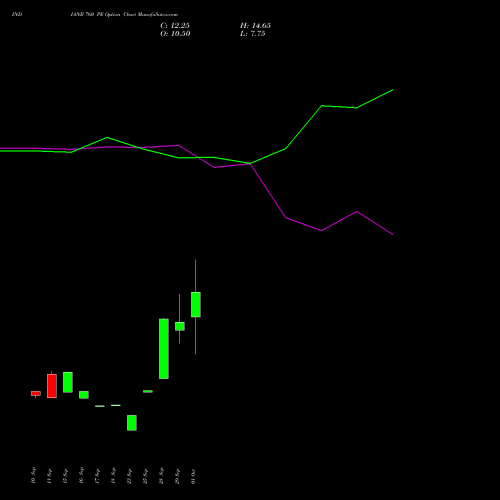Click the '760 PE Option Chart' title text
Screen dimensions: 500x500
[110, 14]
